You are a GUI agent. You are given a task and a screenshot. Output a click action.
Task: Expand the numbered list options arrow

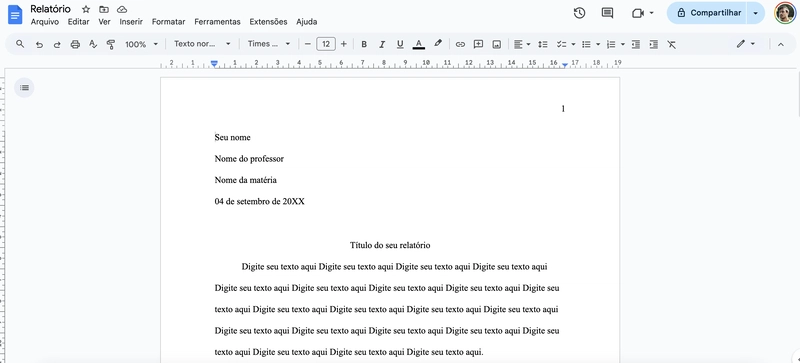(623, 44)
